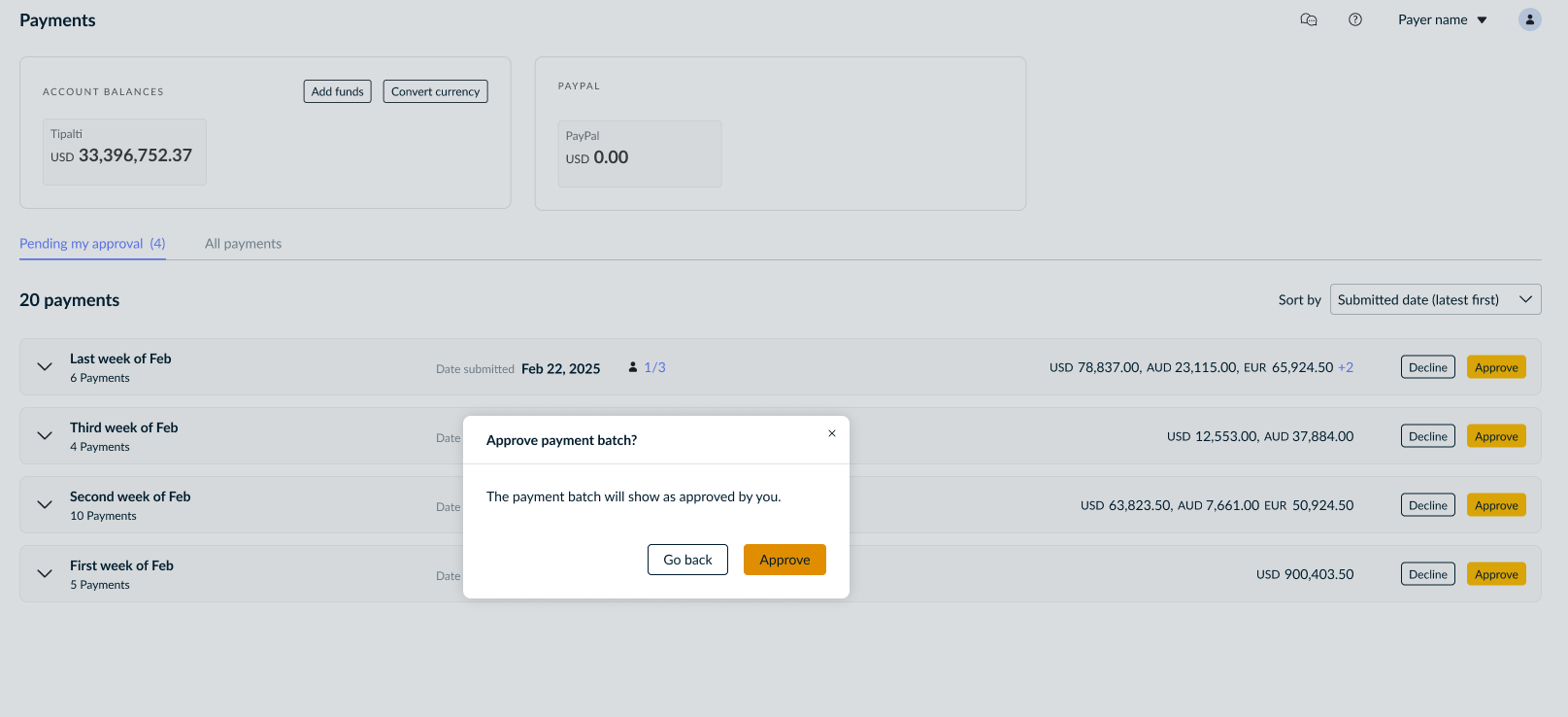Expand the Third week of Feb batch

(x=45, y=436)
